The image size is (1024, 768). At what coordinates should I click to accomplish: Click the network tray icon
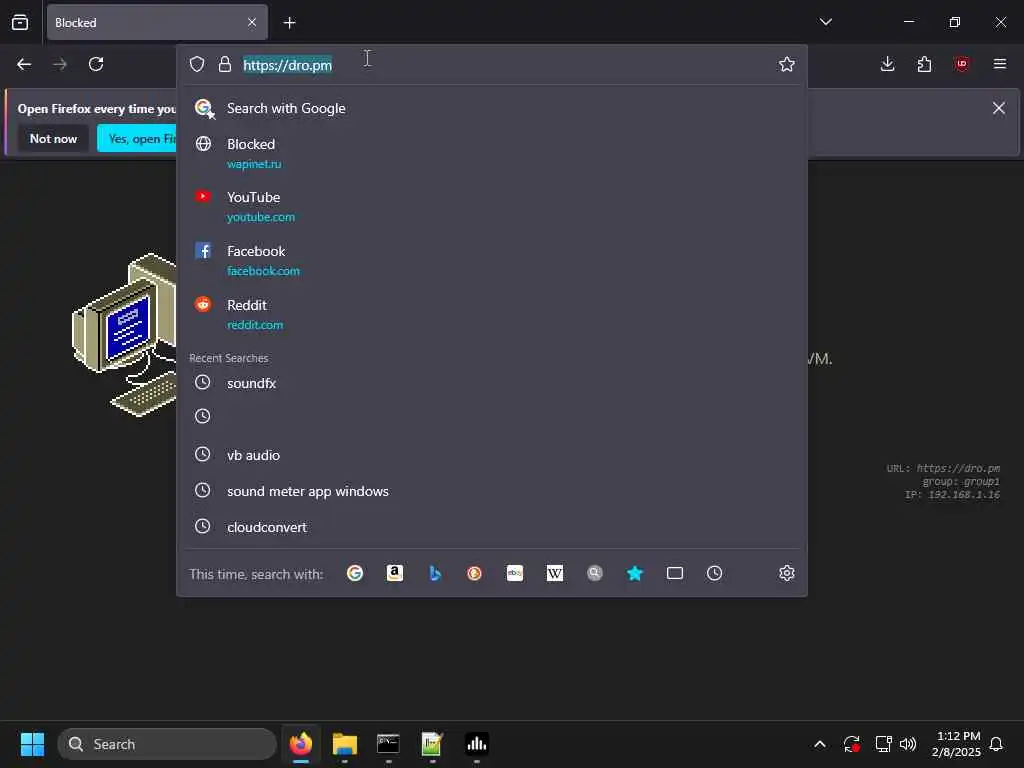point(883,744)
